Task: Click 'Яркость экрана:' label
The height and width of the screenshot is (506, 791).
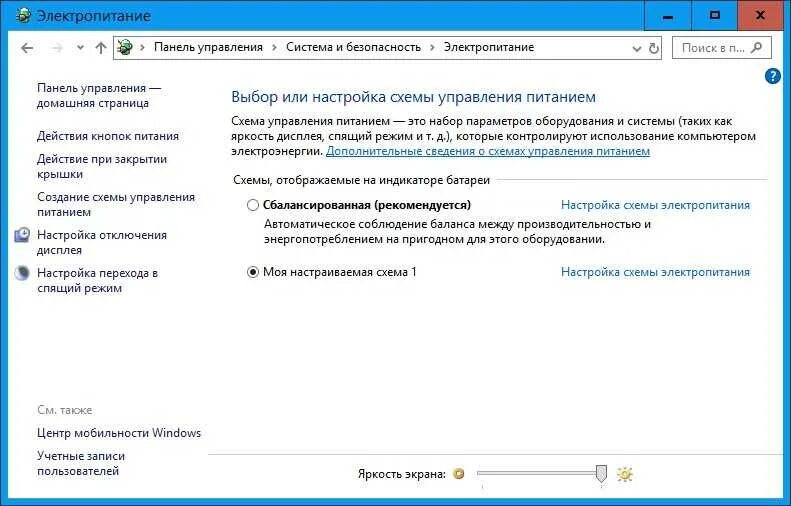Action: click(x=402, y=474)
